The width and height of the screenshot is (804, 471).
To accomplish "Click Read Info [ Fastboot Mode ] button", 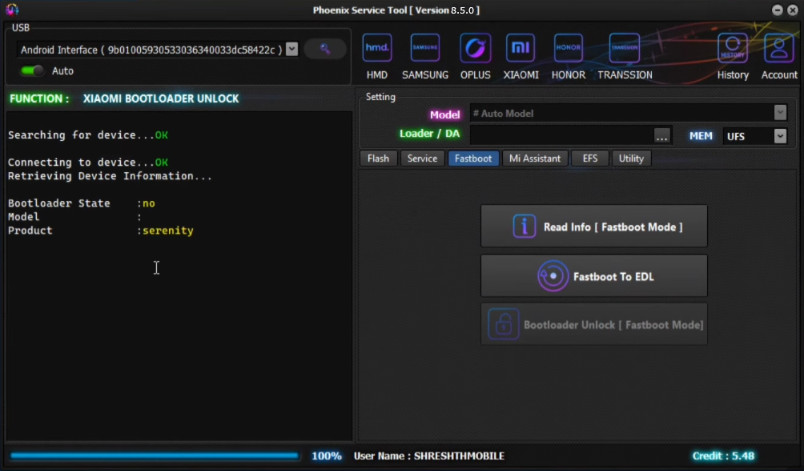I will (594, 227).
